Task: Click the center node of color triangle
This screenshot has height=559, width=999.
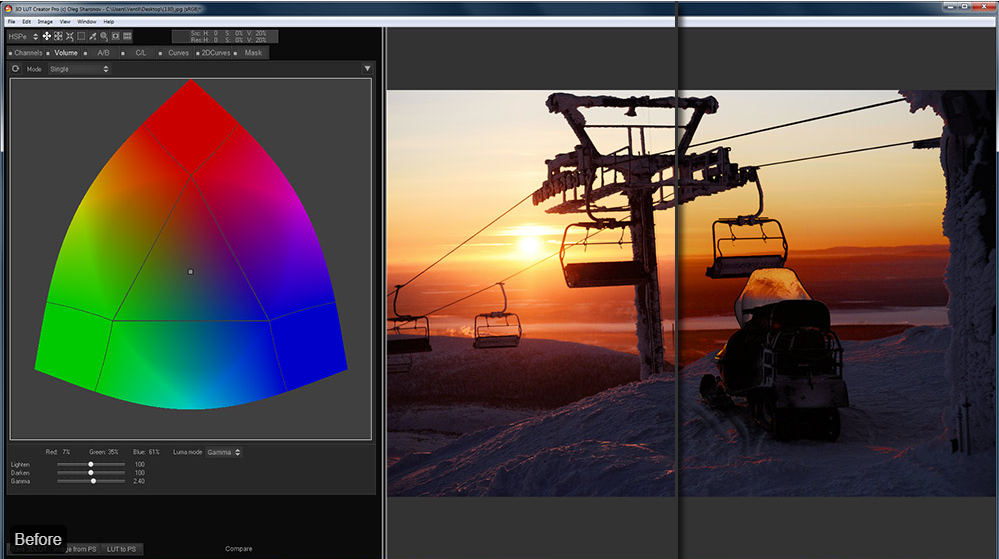Action: pos(190,272)
